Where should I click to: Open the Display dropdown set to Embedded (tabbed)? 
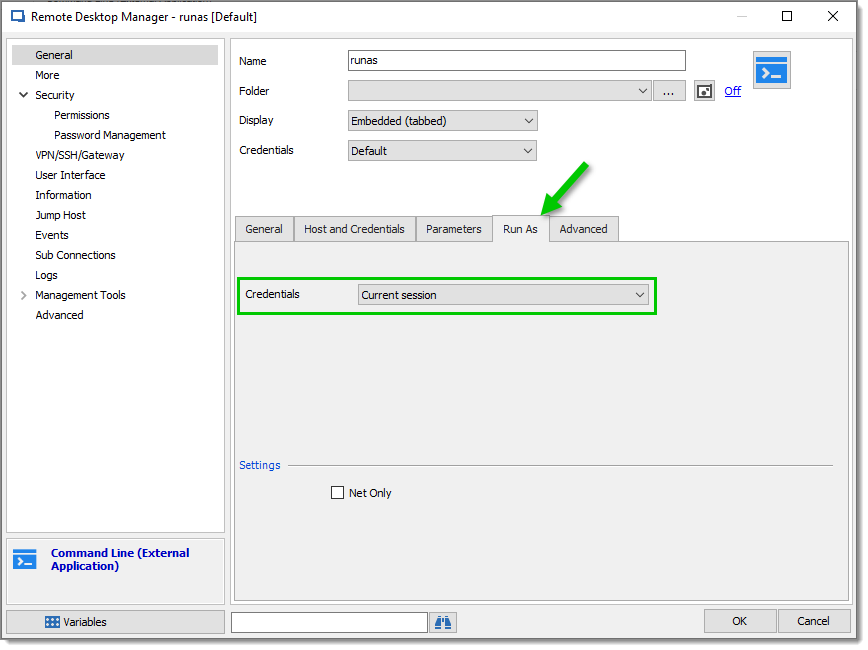click(442, 121)
